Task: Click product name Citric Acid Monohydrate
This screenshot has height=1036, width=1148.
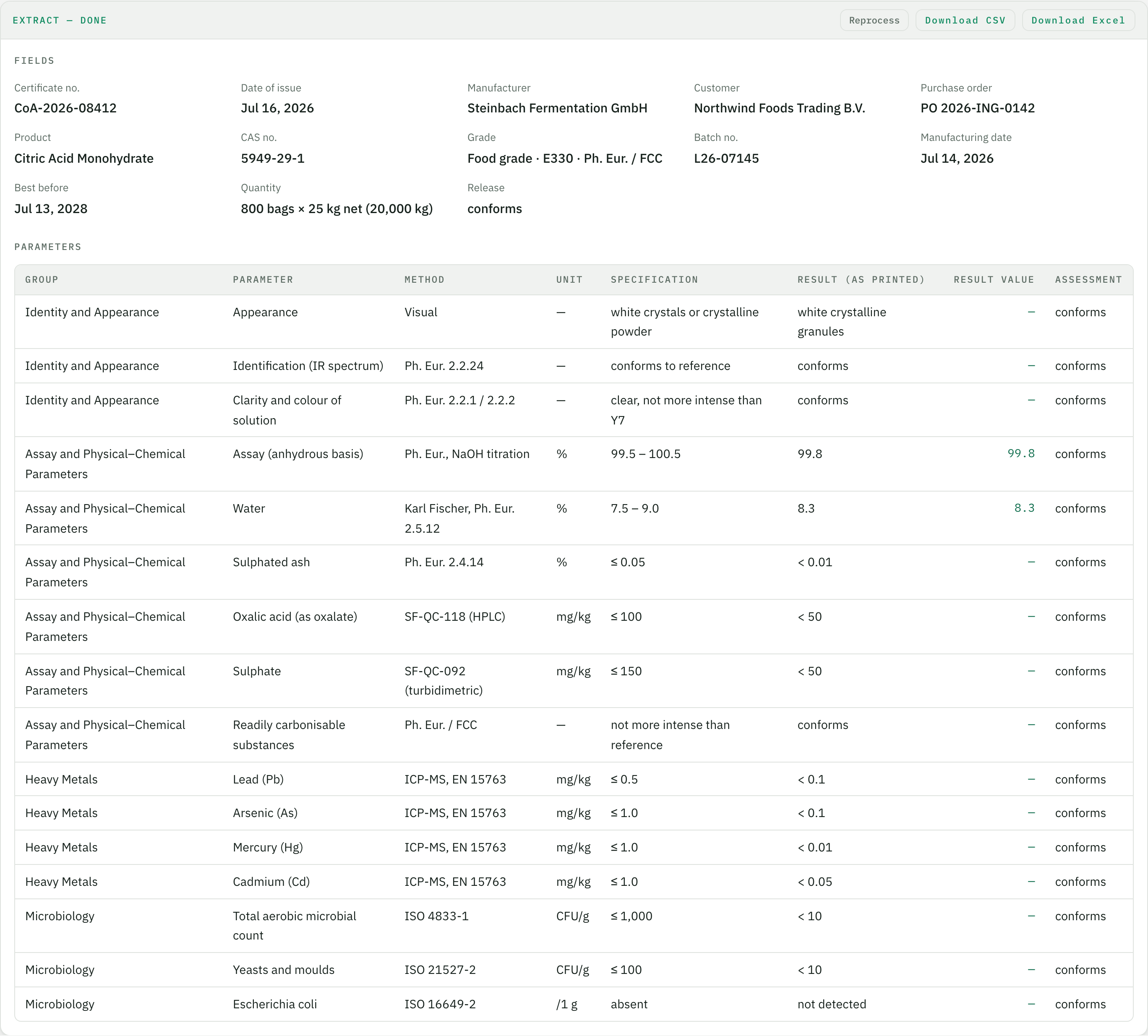Action: (84, 158)
